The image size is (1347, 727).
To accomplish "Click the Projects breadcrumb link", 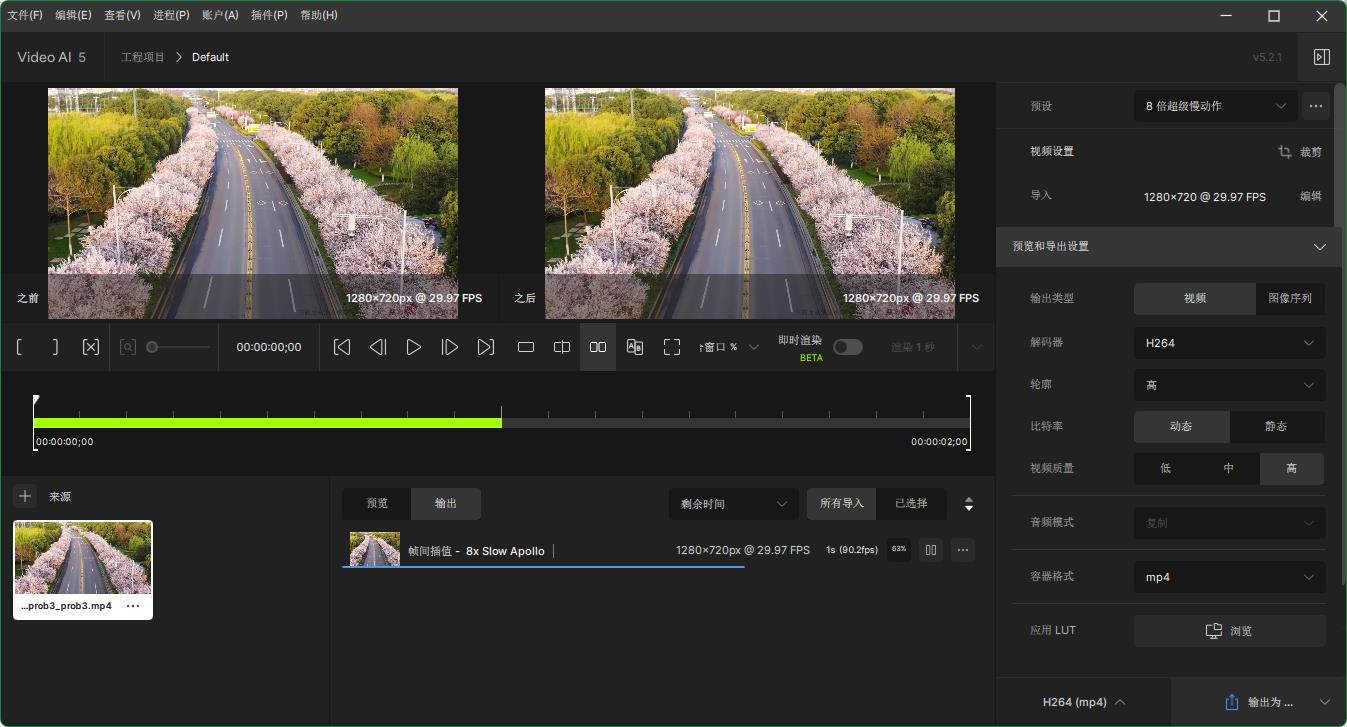I will click(143, 57).
